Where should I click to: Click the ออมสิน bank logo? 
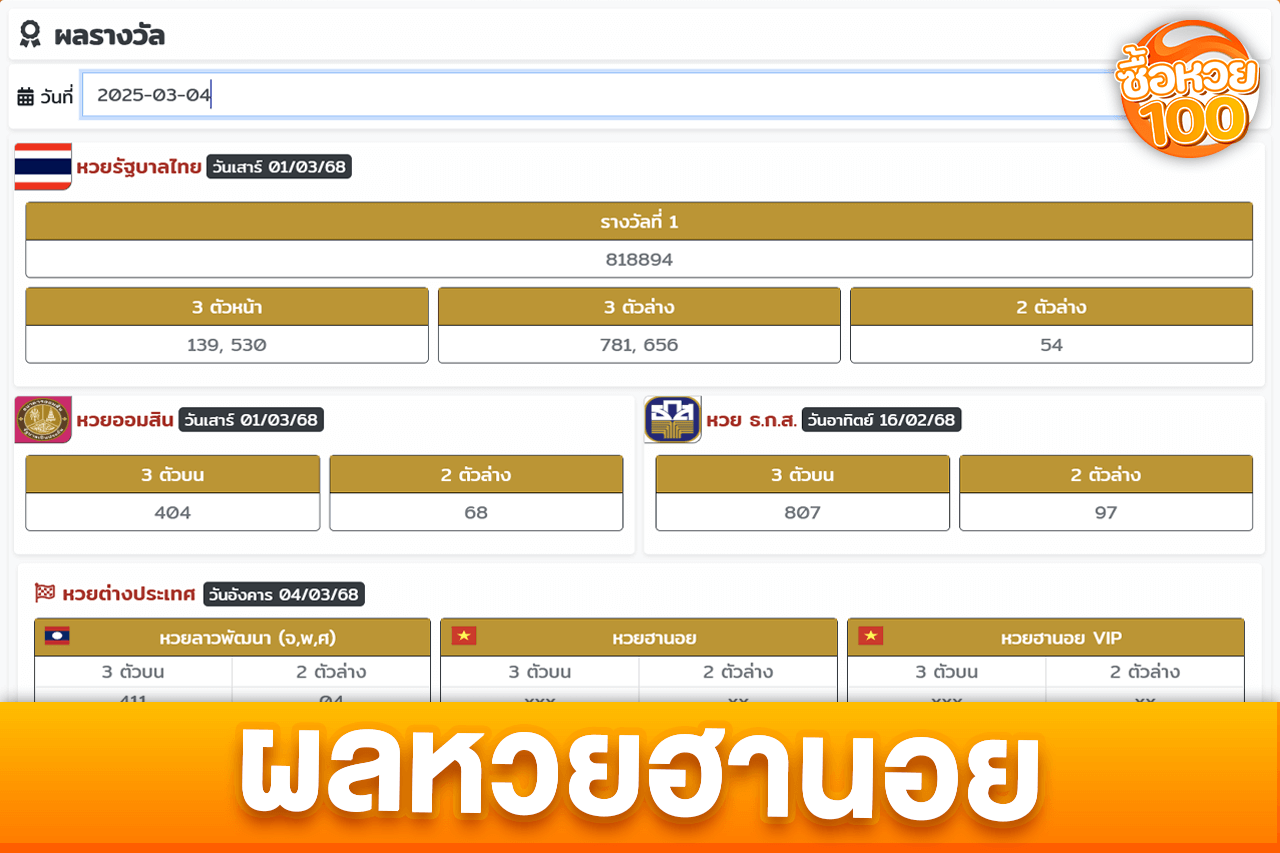(43, 419)
